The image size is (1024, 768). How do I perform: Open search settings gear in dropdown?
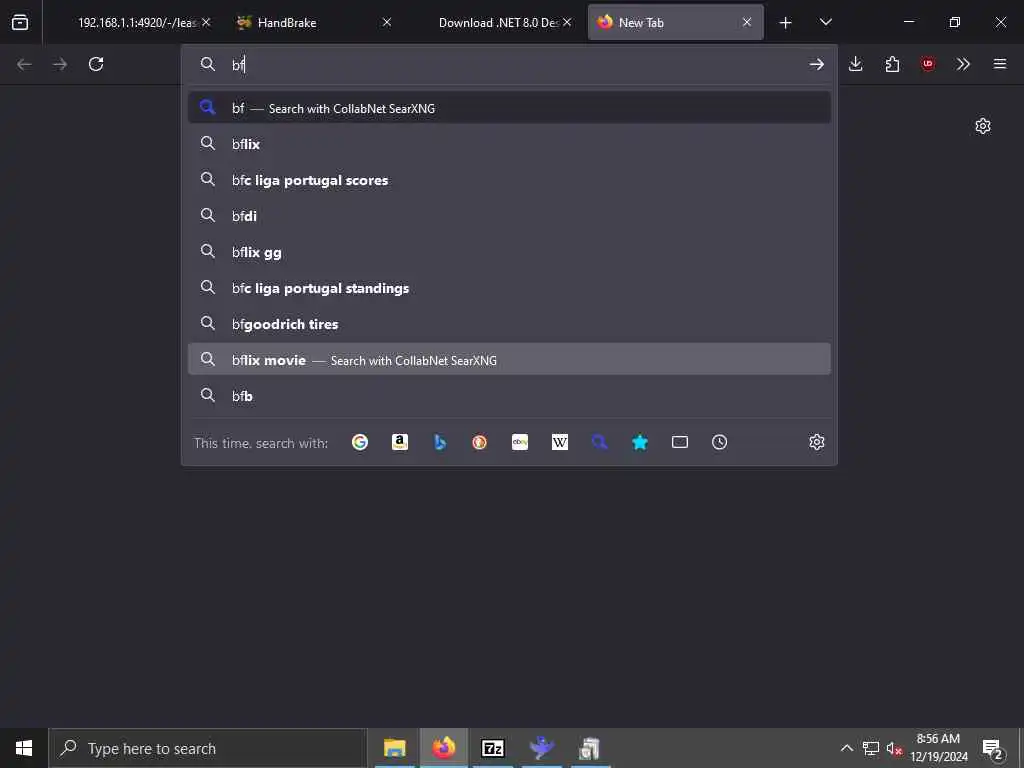(816, 442)
